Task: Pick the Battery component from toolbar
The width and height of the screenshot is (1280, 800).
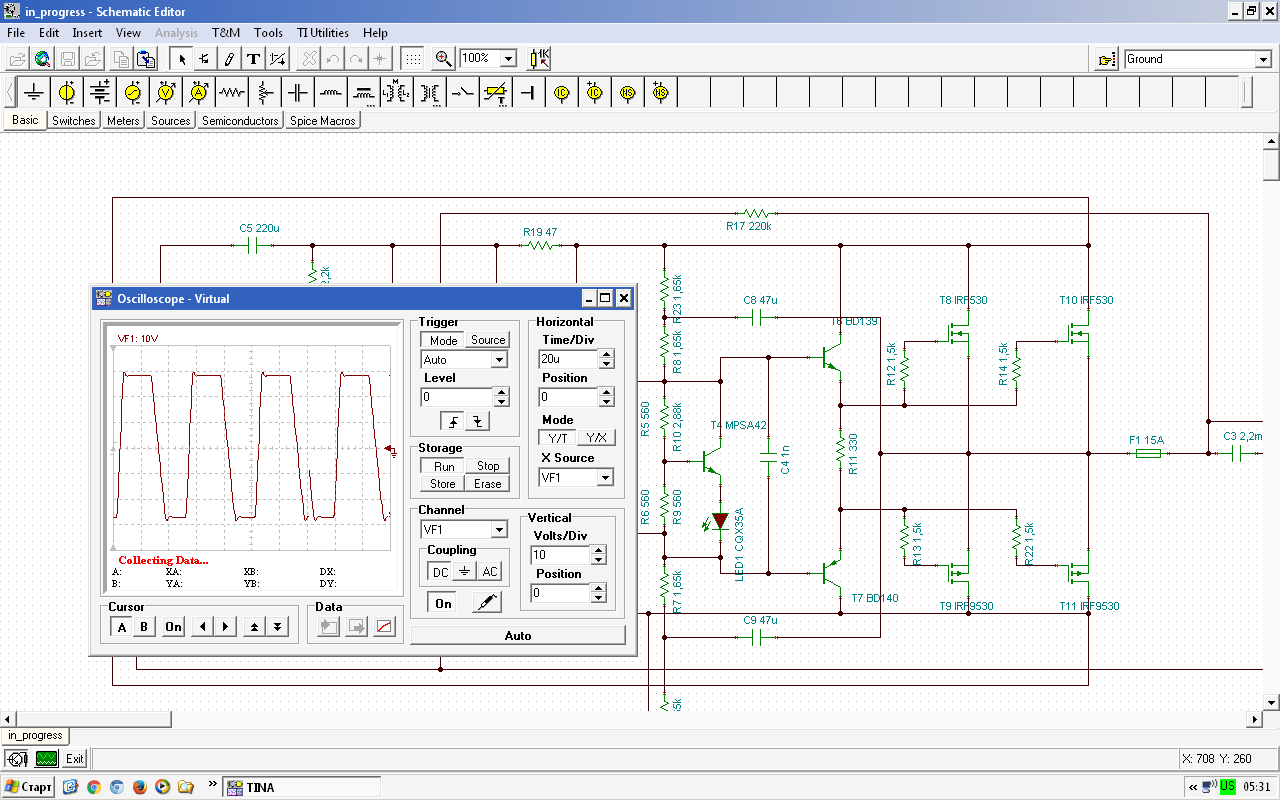Action: (100, 92)
